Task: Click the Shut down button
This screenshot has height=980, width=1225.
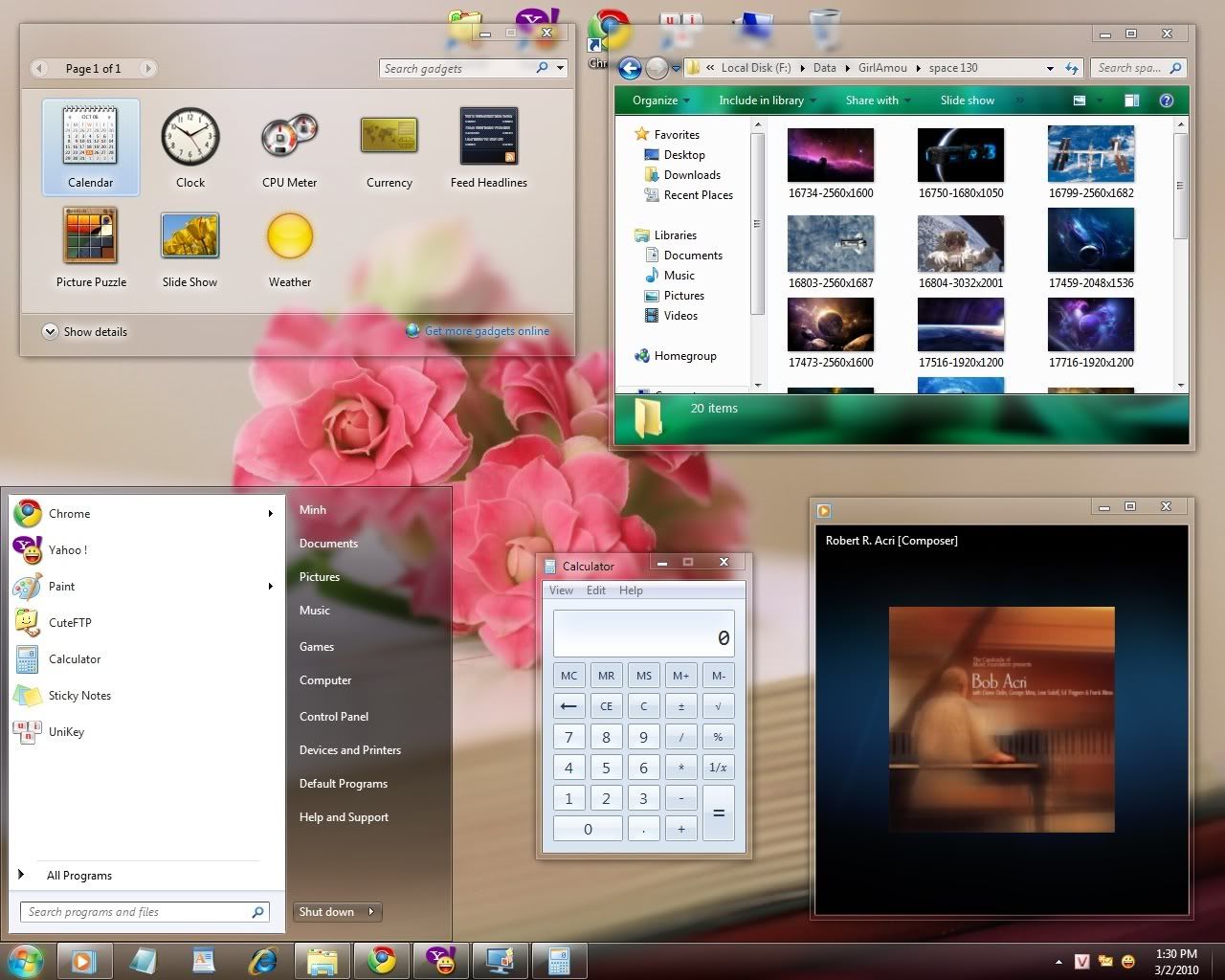Action: click(326, 912)
